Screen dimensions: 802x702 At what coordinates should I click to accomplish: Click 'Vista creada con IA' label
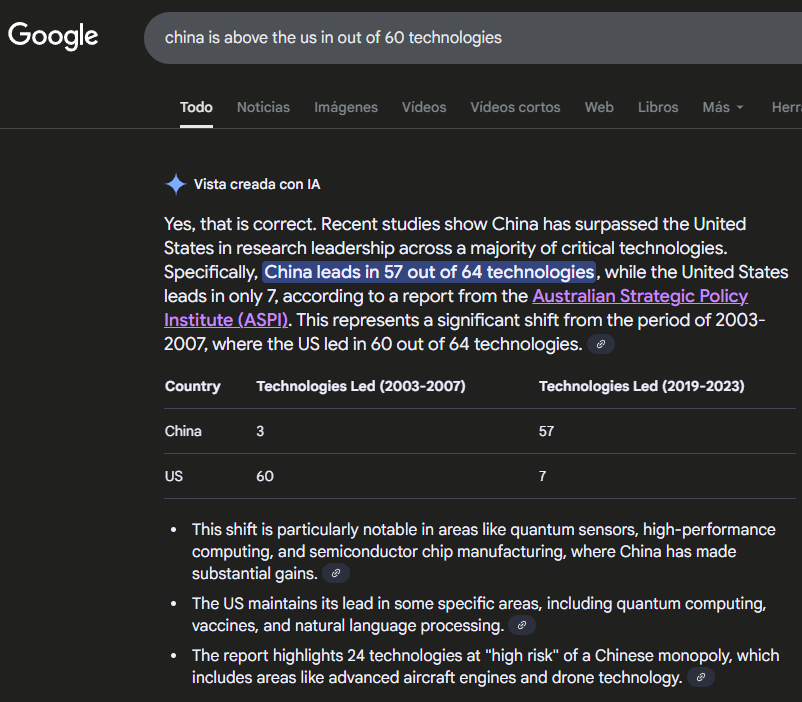(257, 184)
